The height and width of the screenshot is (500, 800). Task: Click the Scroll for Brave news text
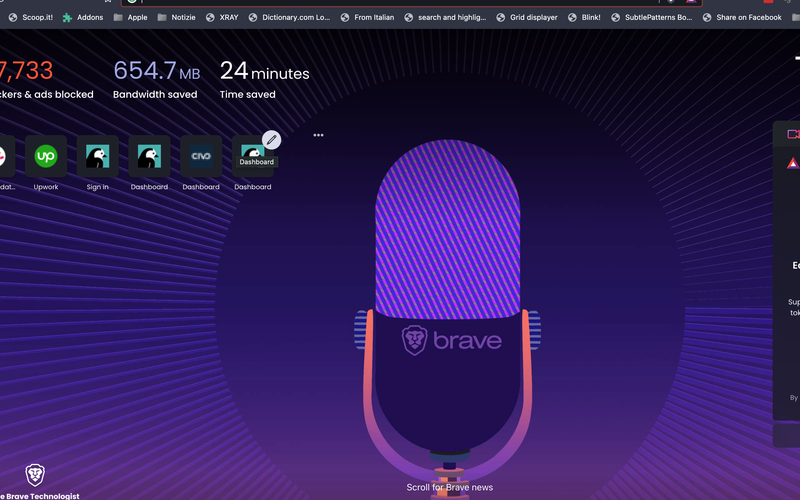(x=449, y=487)
